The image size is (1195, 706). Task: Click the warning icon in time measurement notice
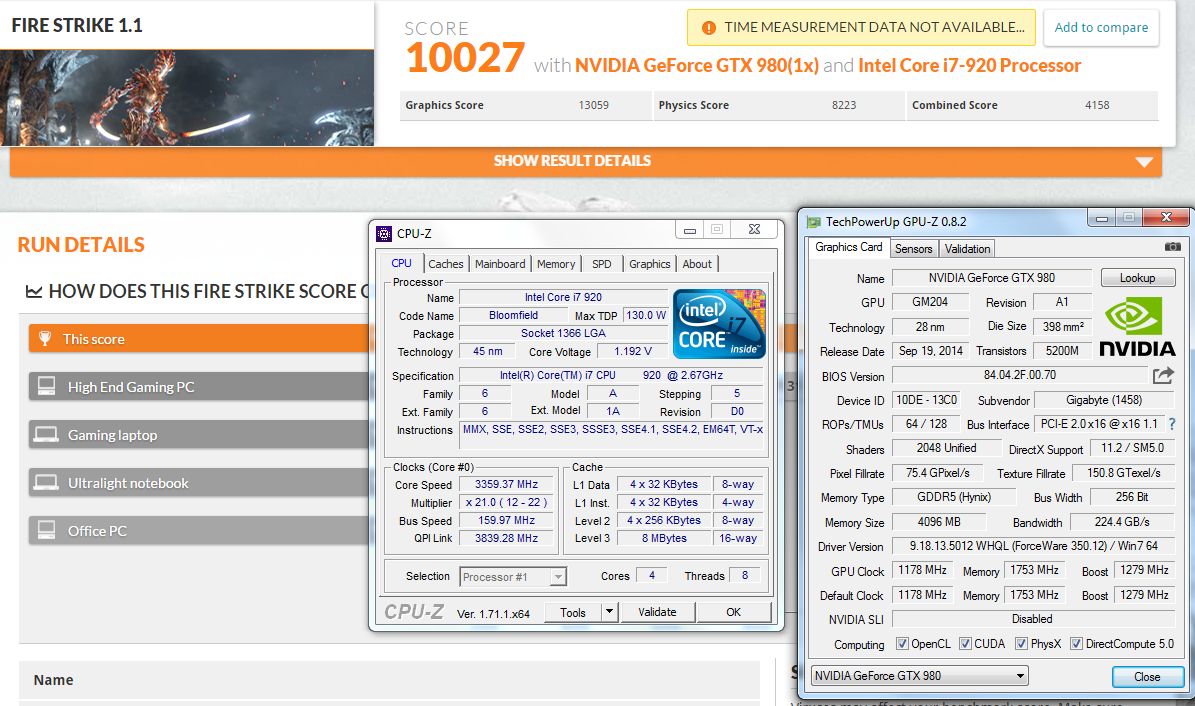point(709,27)
